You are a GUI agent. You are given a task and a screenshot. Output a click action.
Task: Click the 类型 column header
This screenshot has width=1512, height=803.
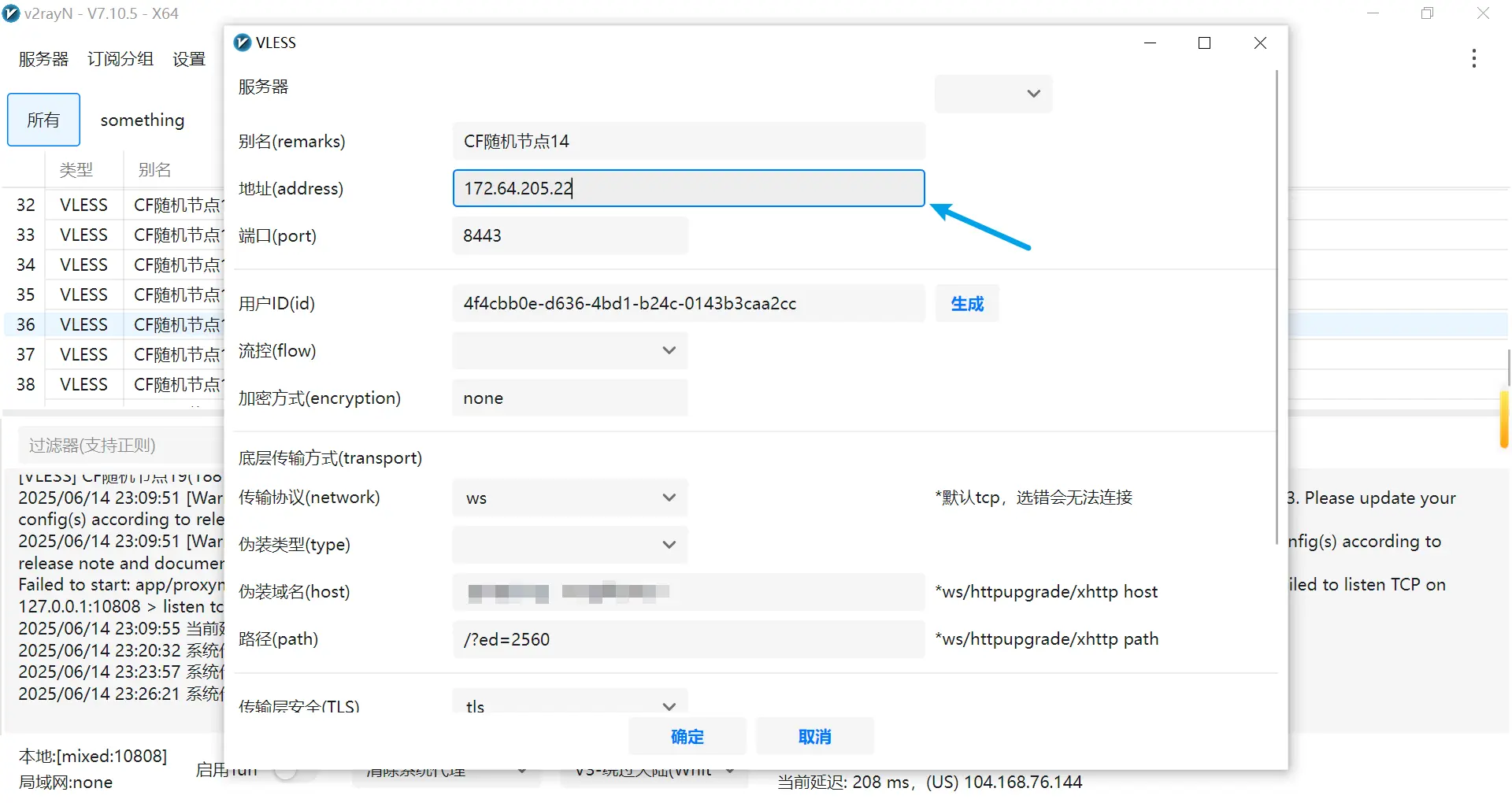[76, 169]
